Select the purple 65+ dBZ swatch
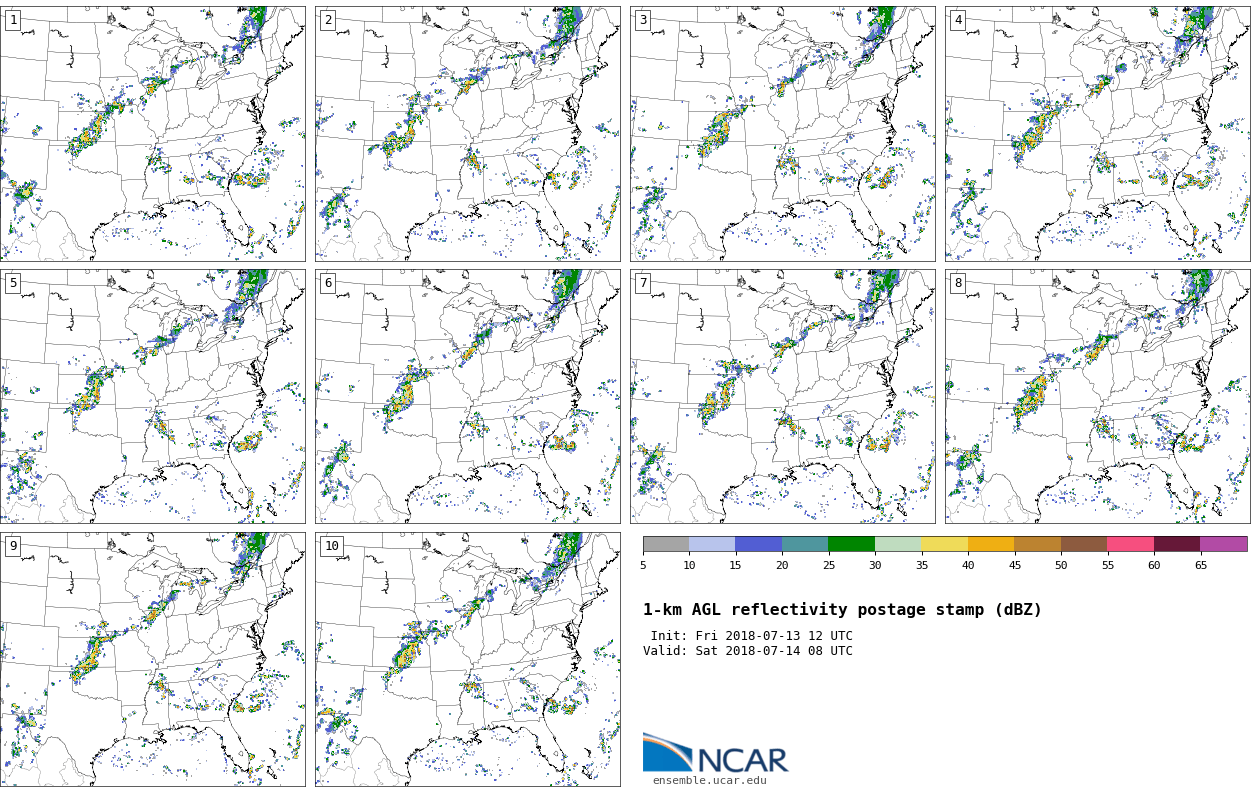Image resolution: width=1260 pixels, height=788 pixels. click(x=1223, y=544)
